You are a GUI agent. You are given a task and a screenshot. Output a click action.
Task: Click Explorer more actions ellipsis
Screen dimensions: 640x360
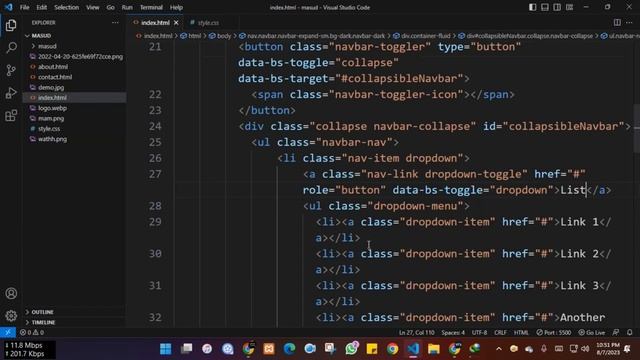115,23
